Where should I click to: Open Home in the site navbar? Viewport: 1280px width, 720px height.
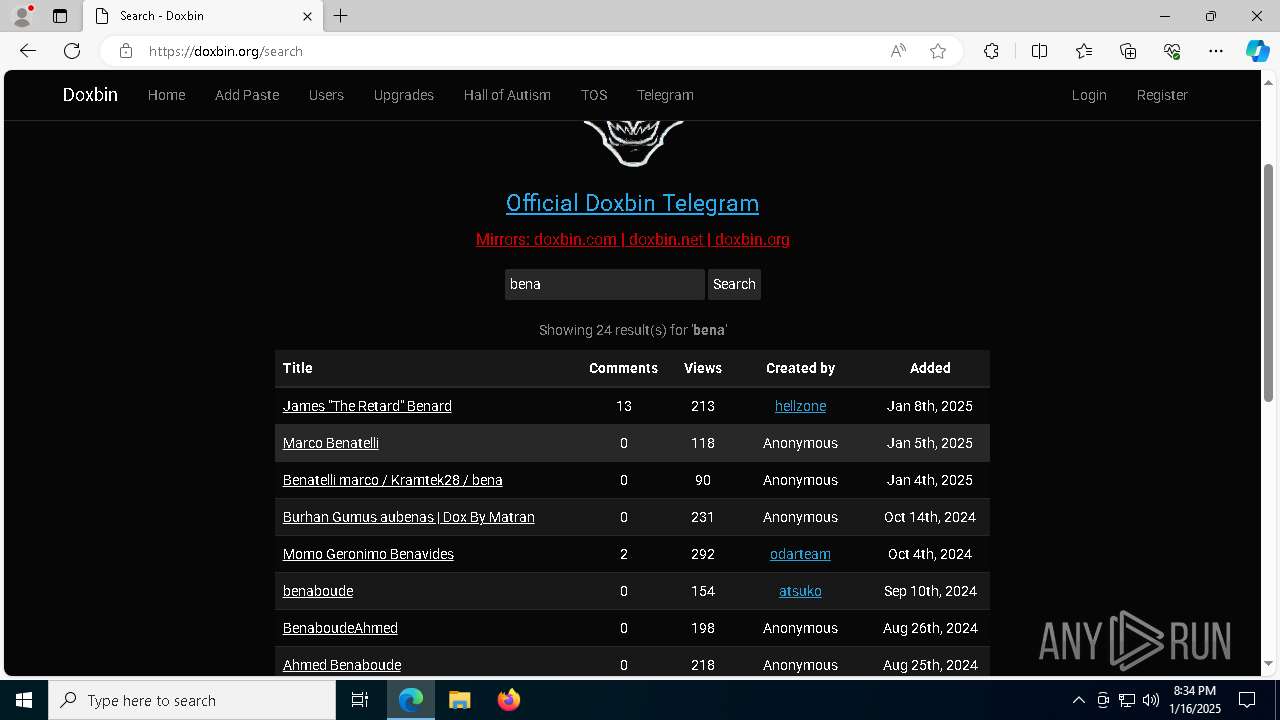point(166,95)
